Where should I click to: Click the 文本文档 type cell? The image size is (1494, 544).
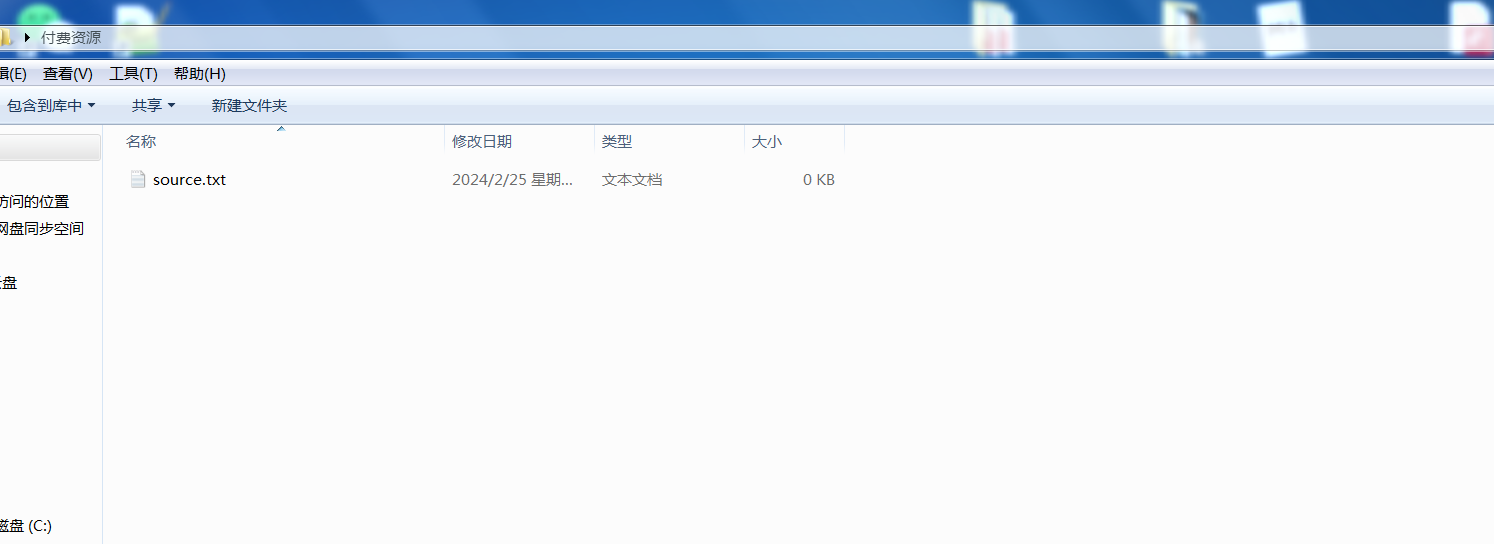click(x=632, y=180)
